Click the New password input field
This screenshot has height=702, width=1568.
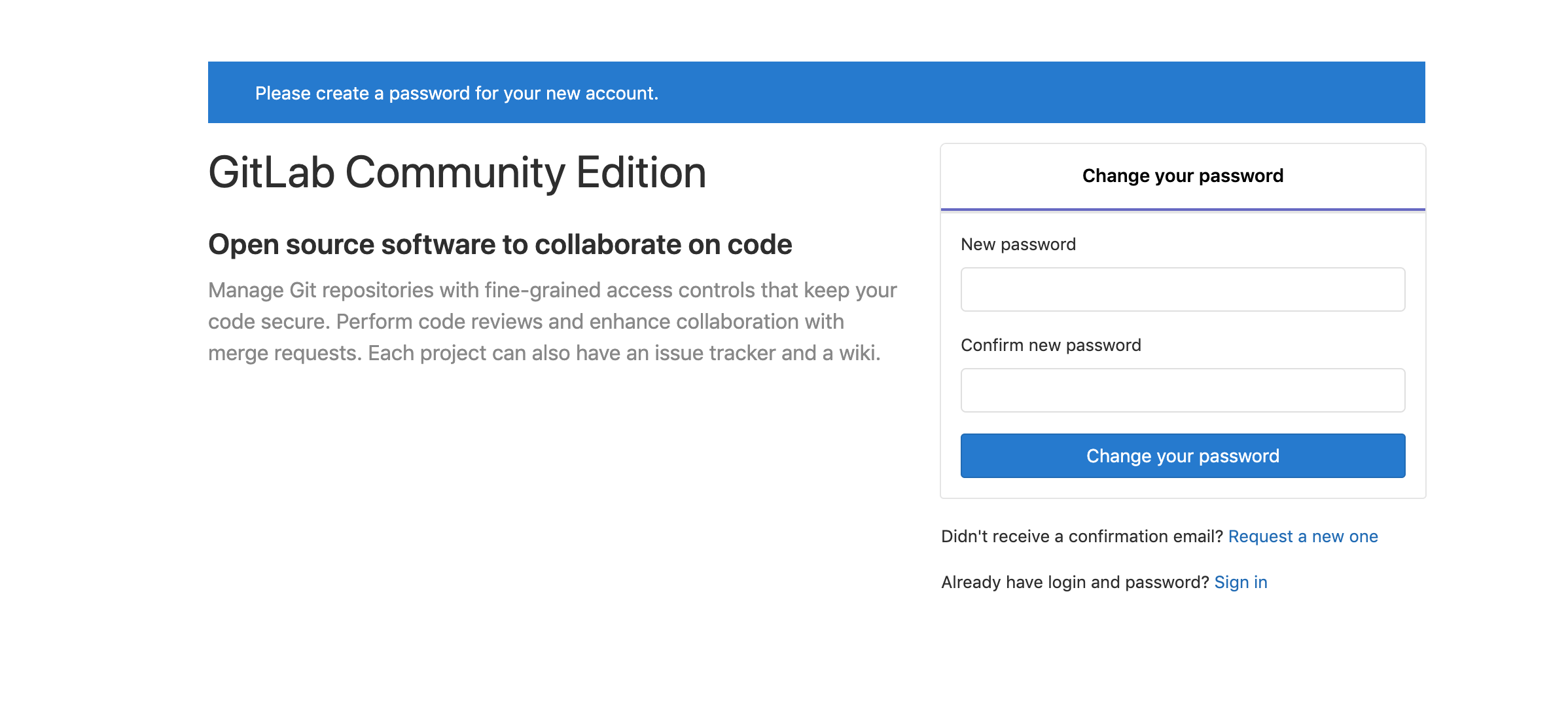pos(1183,289)
